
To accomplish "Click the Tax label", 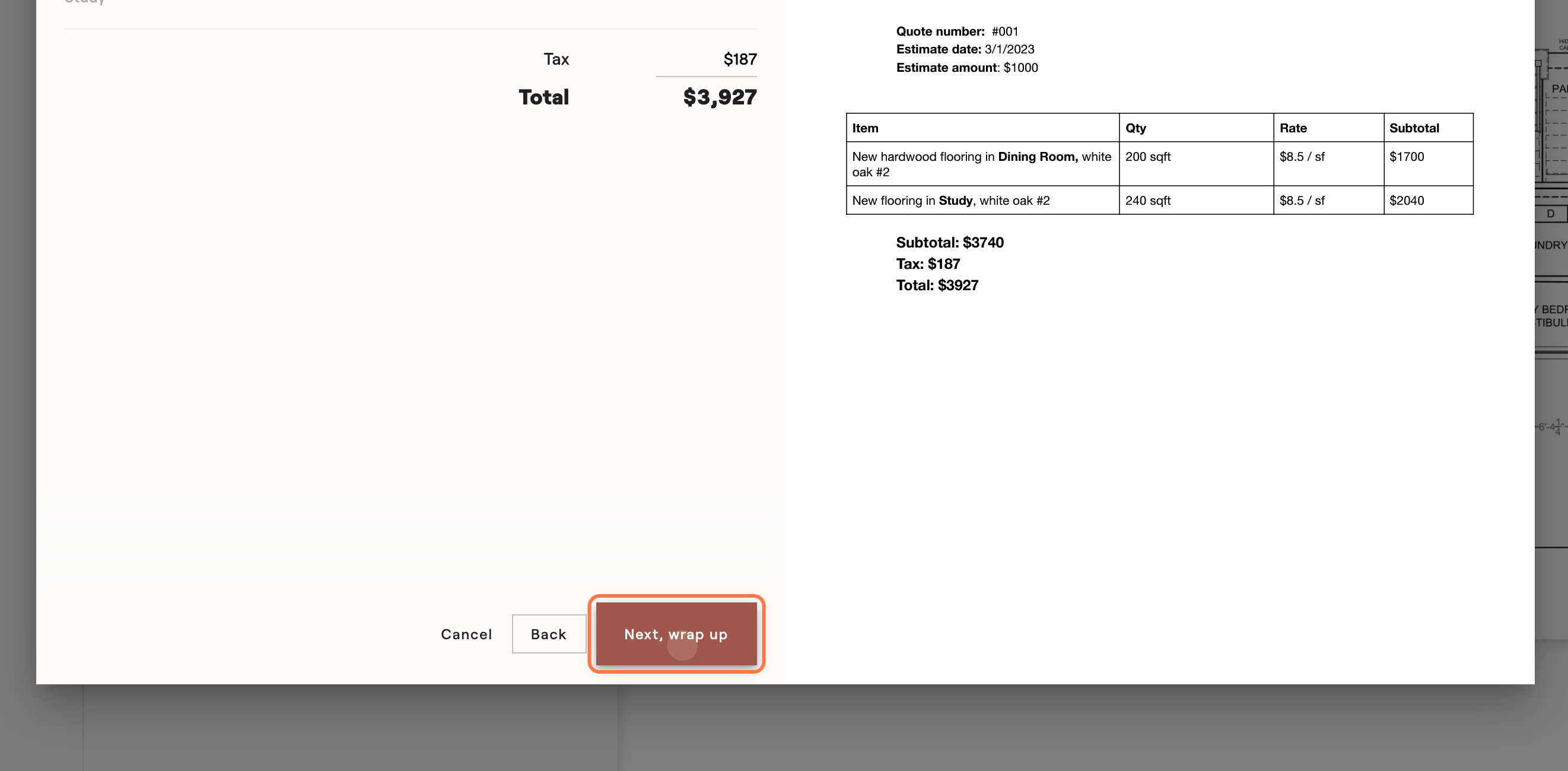I will click(x=556, y=59).
